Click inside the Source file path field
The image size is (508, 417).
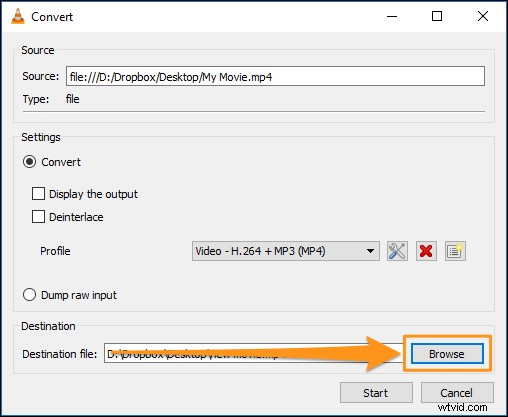point(275,76)
